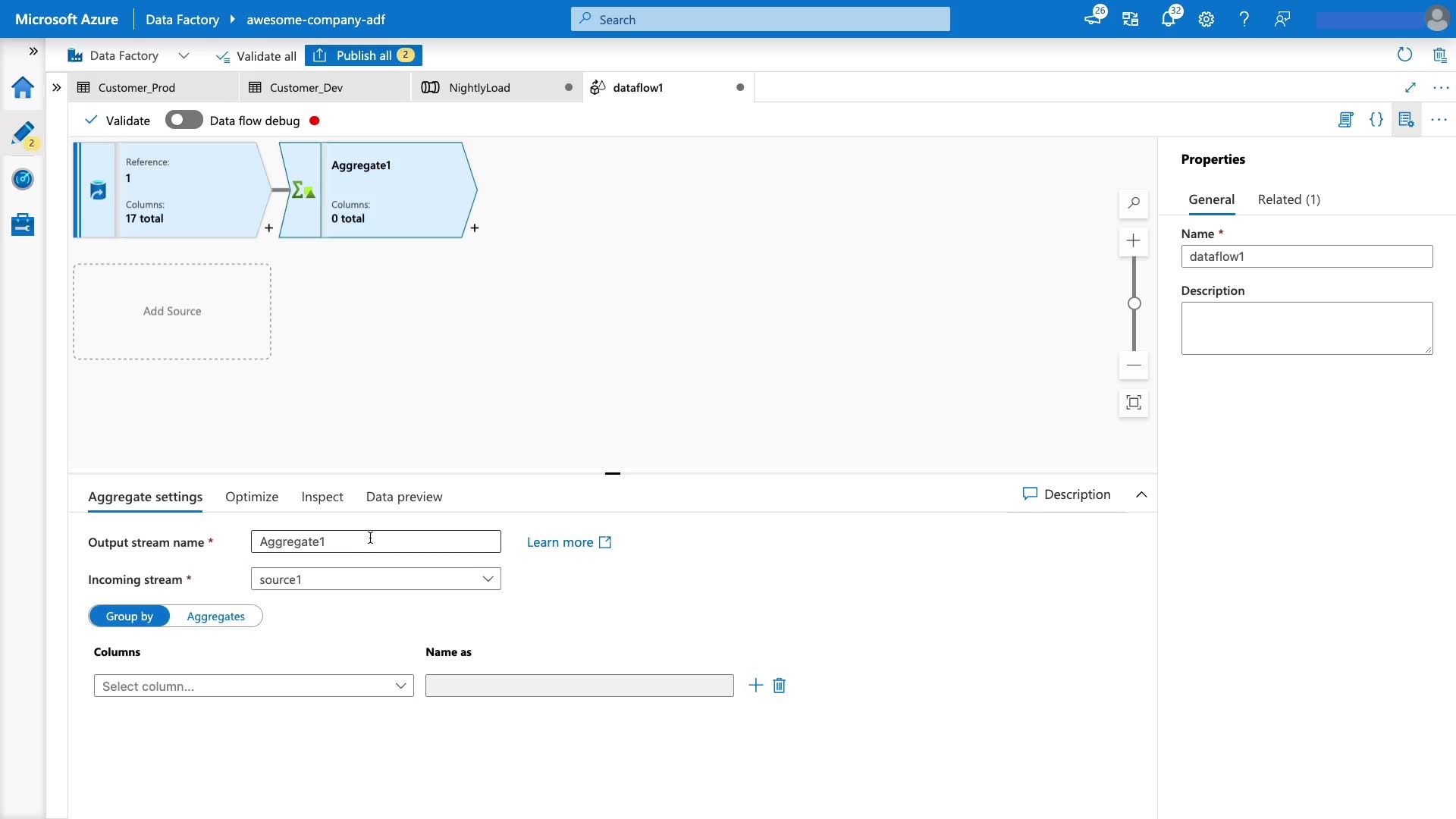
Task: Open the Manage toolbox icon
Action: point(23,224)
